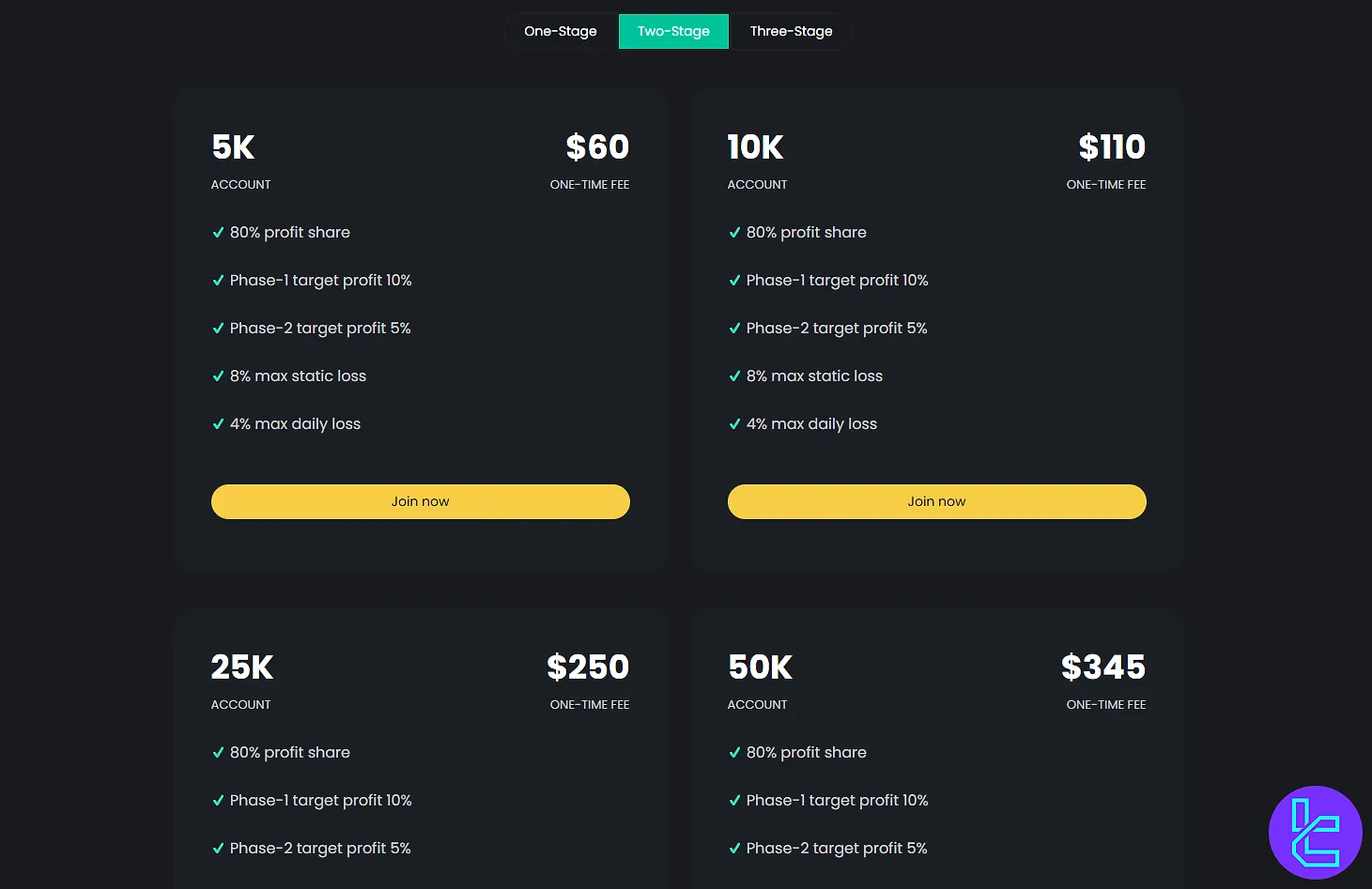Screen dimensions: 1372x889
Task: Switch to the One-Stage tab
Action: [561, 31]
